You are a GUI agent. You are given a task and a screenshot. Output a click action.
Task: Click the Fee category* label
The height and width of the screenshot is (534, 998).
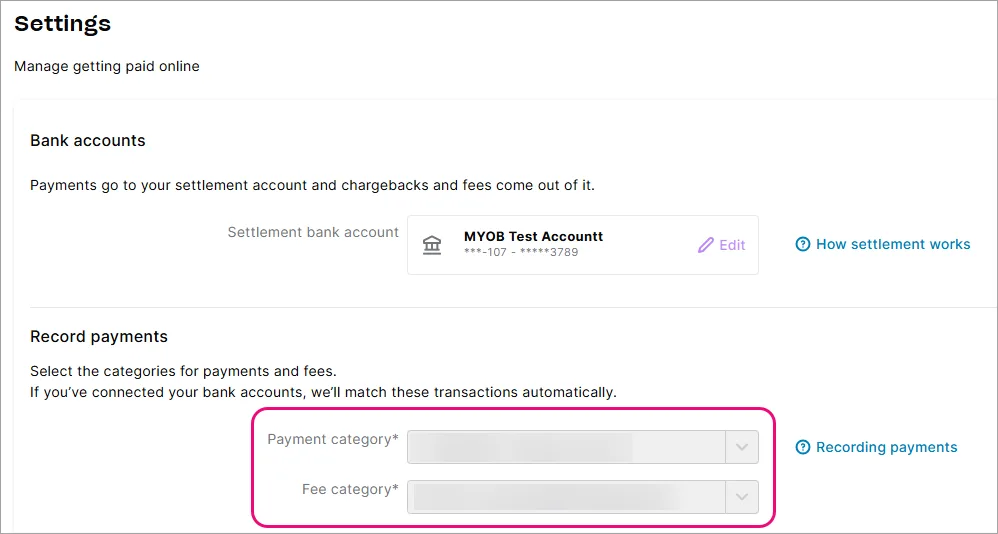point(350,489)
